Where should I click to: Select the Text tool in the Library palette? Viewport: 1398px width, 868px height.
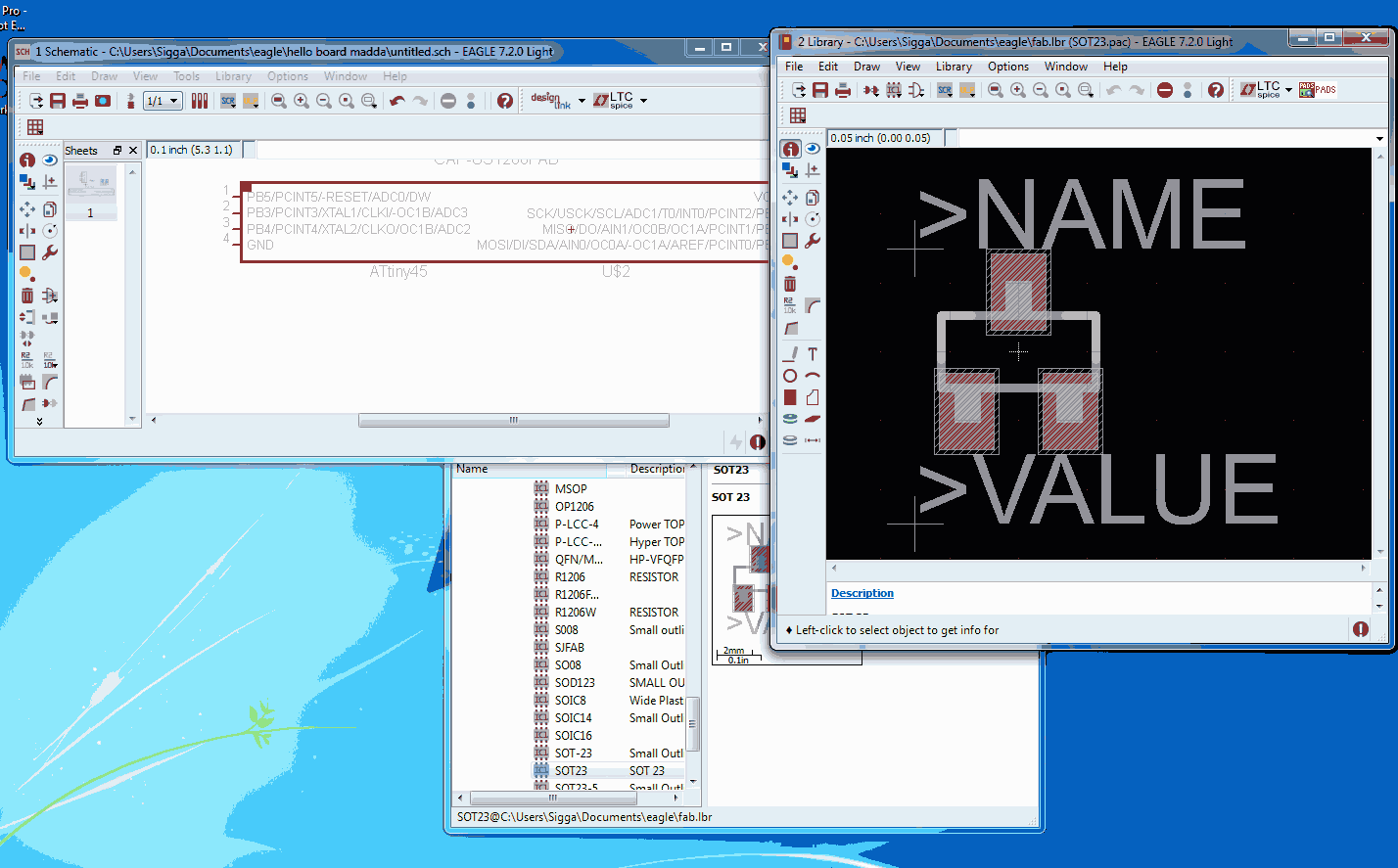813,354
